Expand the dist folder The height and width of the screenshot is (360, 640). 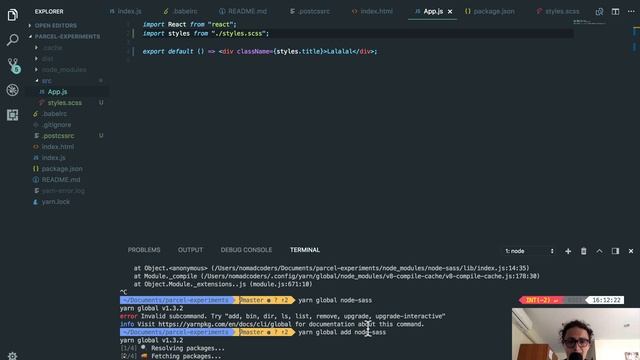(x=47, y=59)
